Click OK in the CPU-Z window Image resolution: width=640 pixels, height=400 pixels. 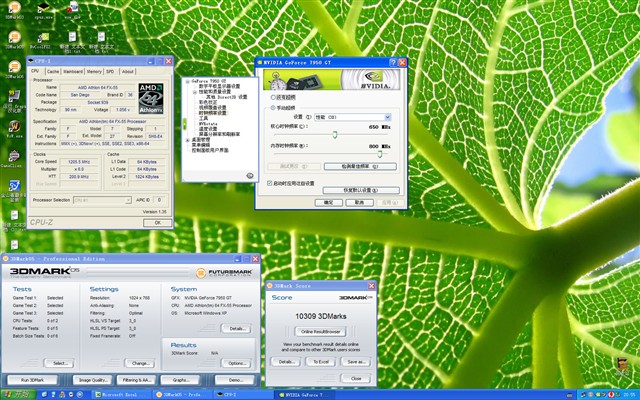click(158, 222)
